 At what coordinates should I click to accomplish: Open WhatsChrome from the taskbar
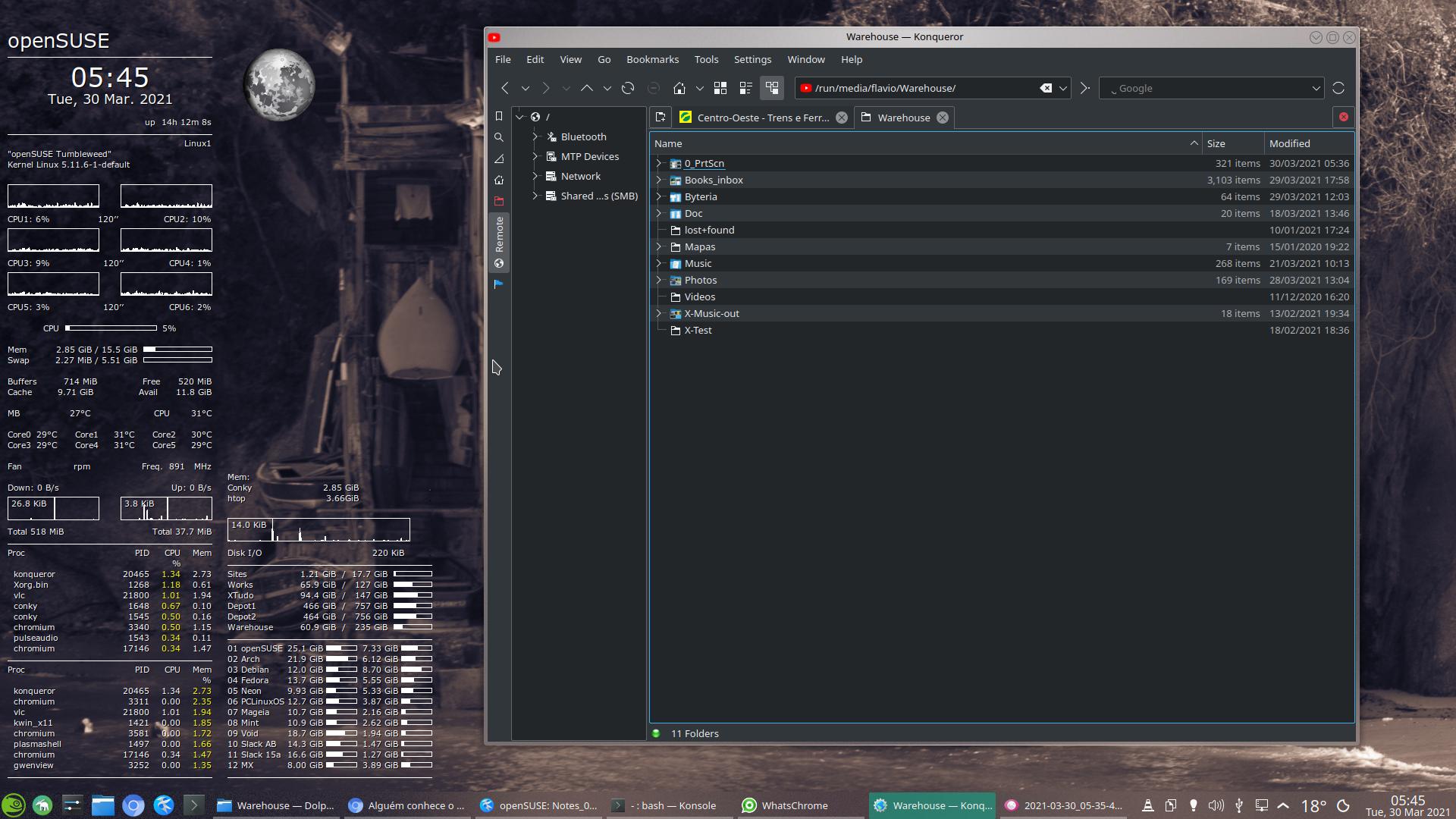point(793,805)
